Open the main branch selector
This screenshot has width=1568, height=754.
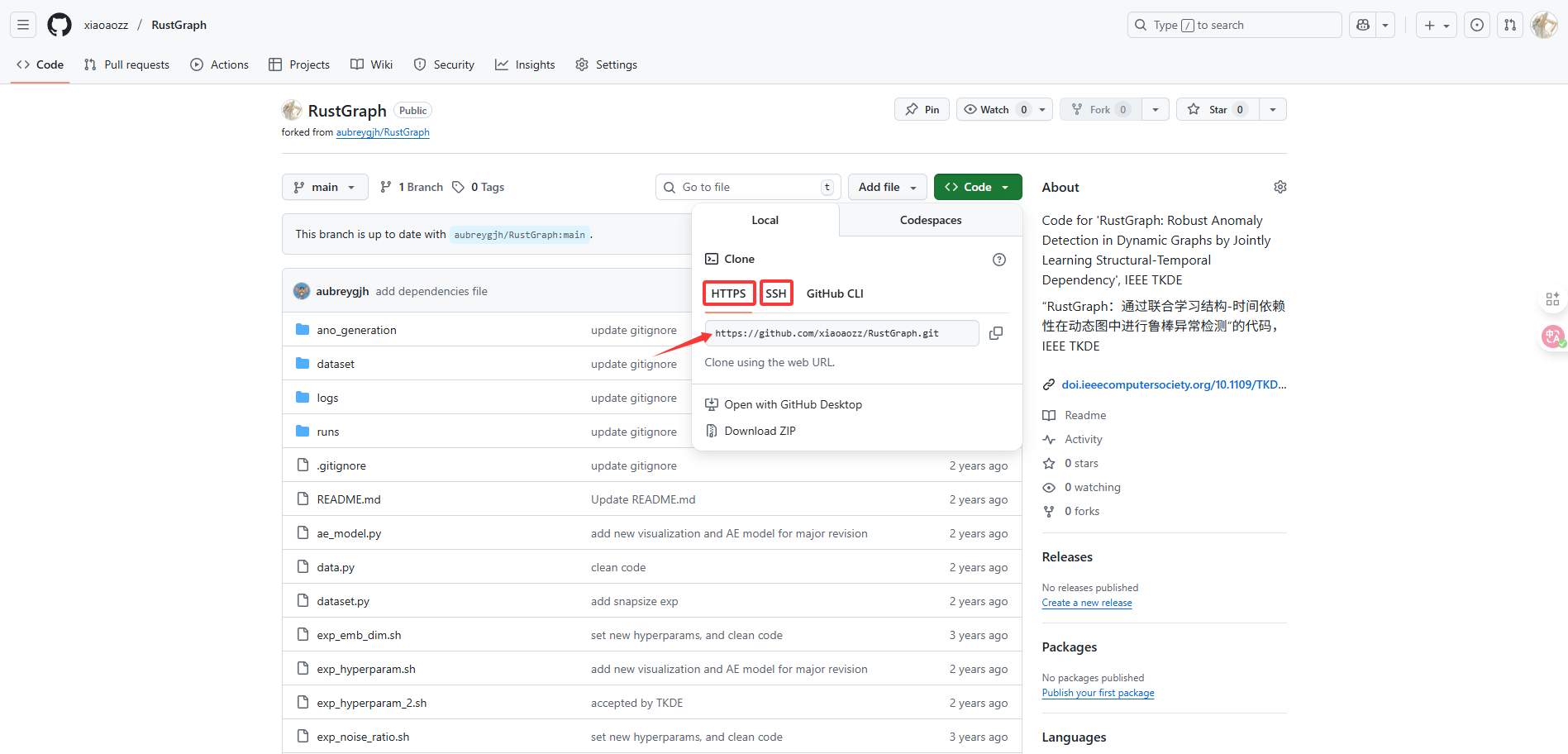pos(324,187)
